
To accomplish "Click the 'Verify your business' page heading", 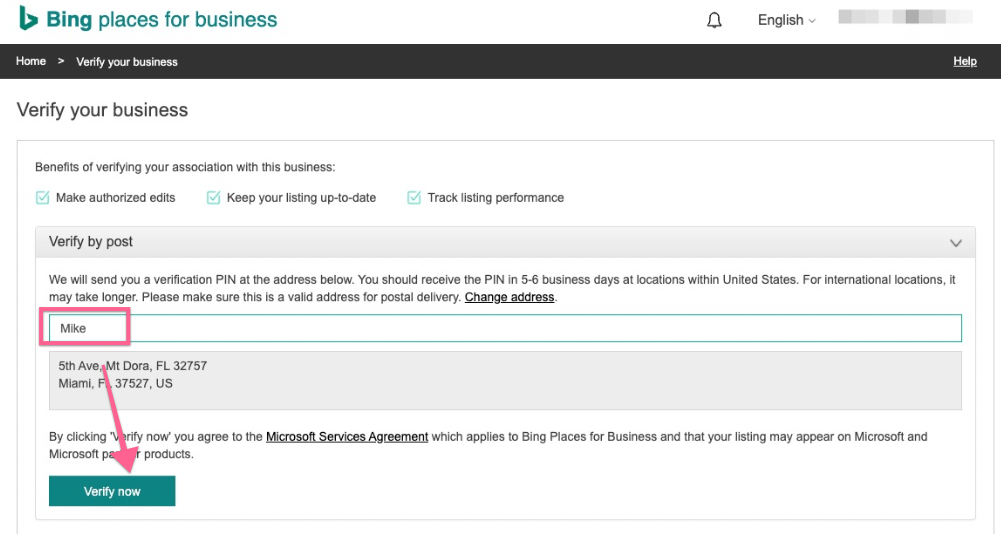I will tap(102, 110).
